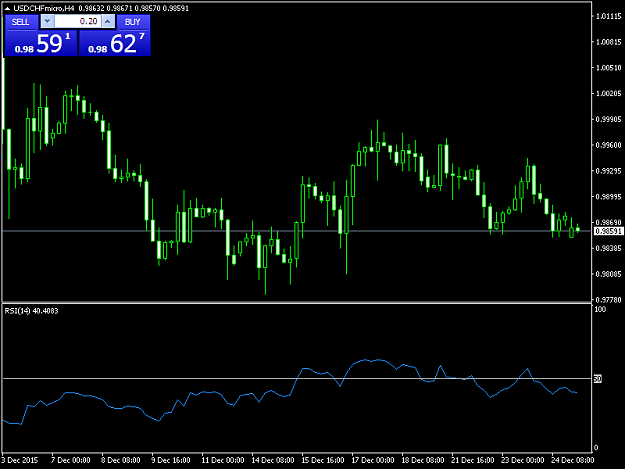The image size is (625, 469).
Task: Click time axis label 7 Dec 00:00
Action: coord(71,460)
